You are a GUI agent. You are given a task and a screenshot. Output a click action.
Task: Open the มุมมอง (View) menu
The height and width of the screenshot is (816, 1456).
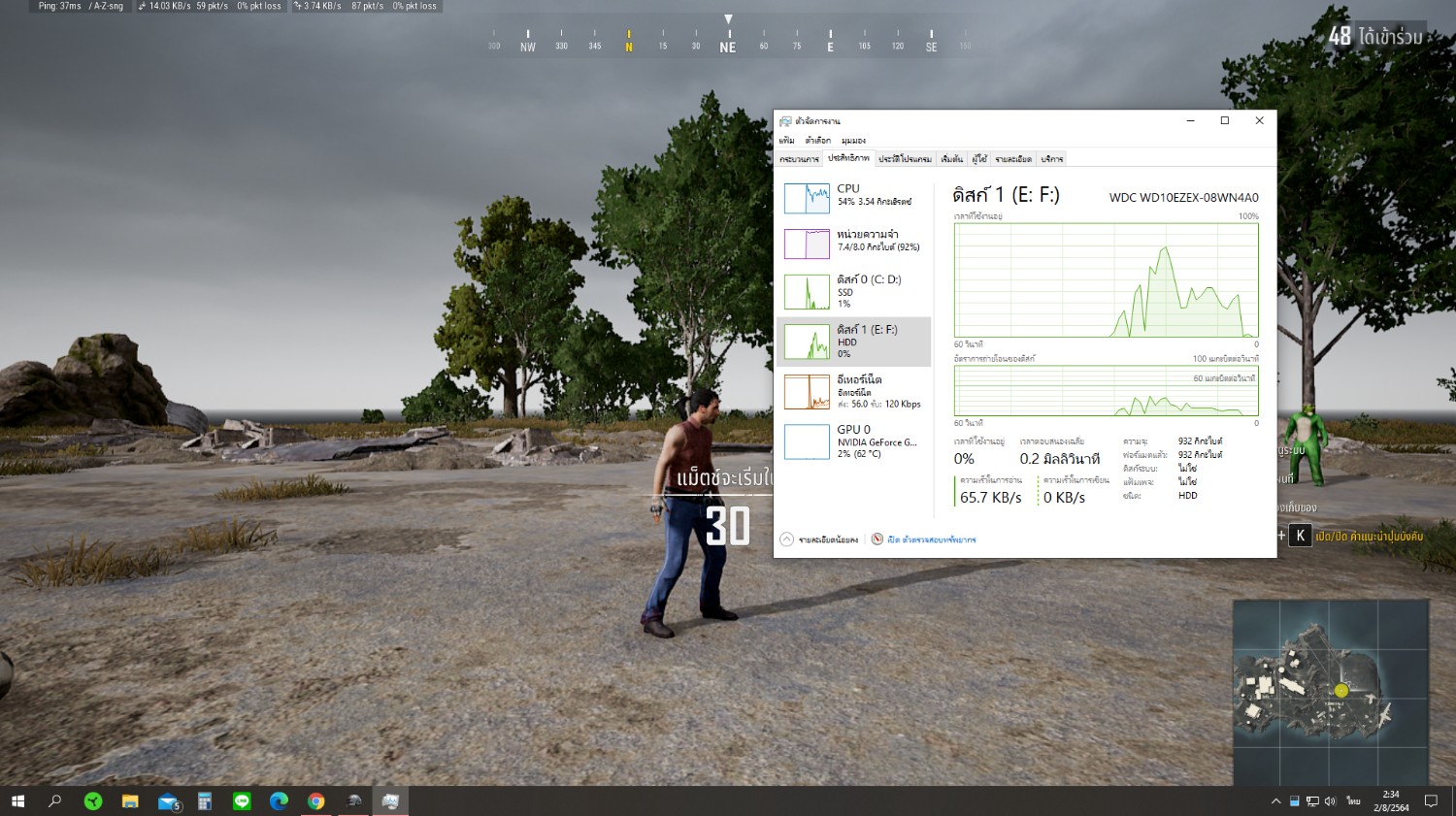[853, 141]
